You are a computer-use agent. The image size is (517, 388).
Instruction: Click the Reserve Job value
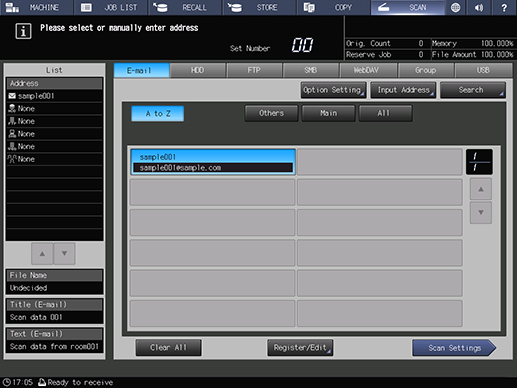[421, 54]
